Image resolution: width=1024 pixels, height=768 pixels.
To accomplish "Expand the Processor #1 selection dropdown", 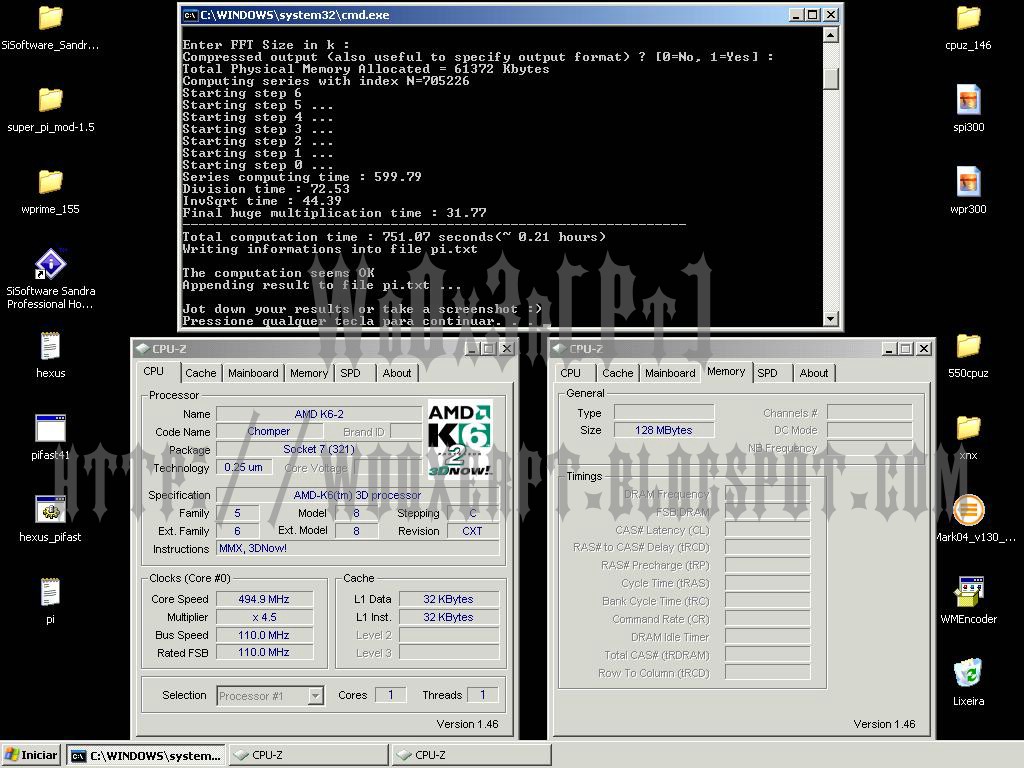I will 315,696.
